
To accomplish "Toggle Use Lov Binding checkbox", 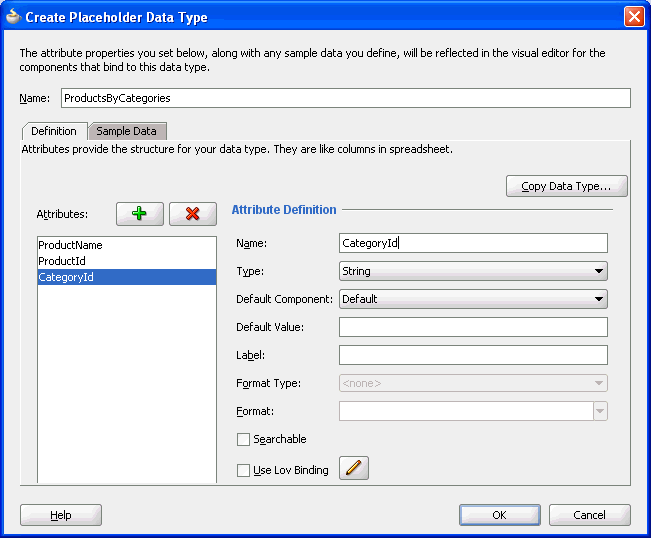I will (x=243, y=470).
